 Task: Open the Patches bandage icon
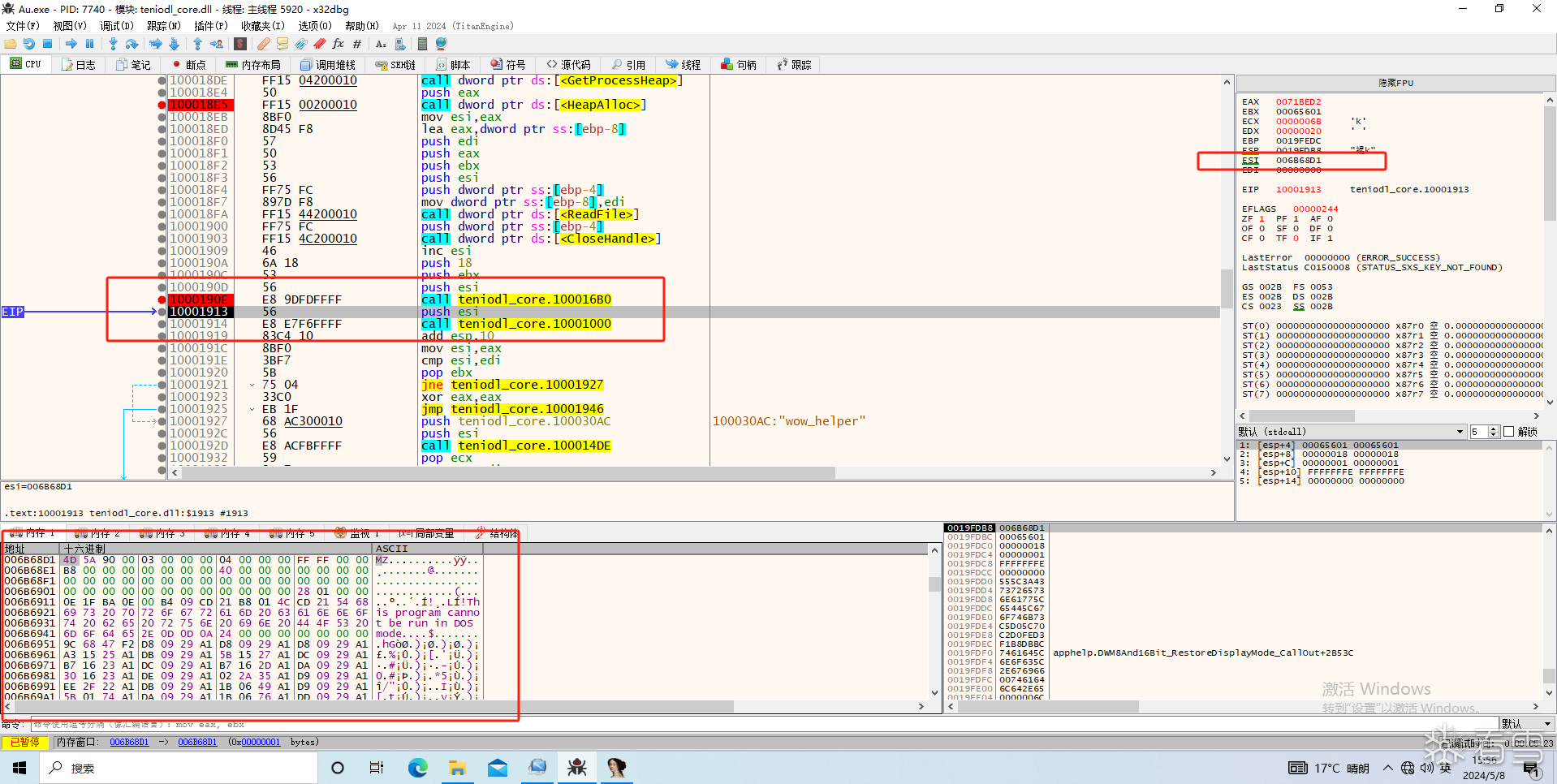coord(264,44)
